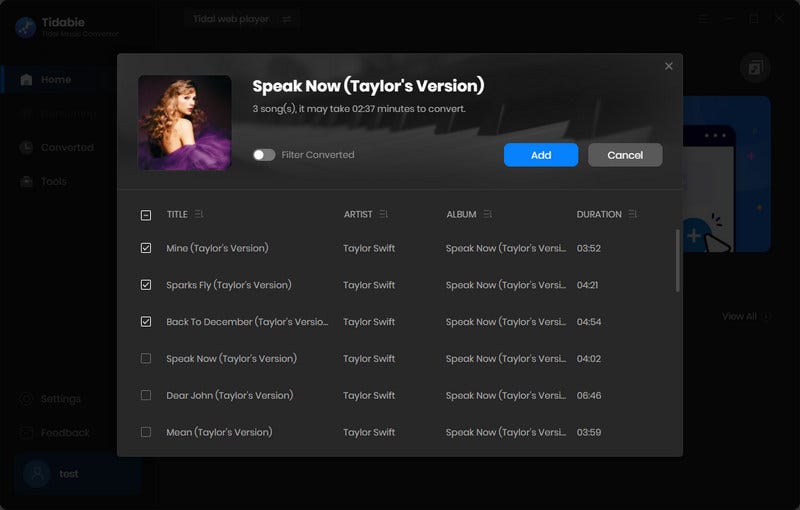Click the blue plus add button
The height and width of the screenshot is (510, 800).
tap(694, 236)
